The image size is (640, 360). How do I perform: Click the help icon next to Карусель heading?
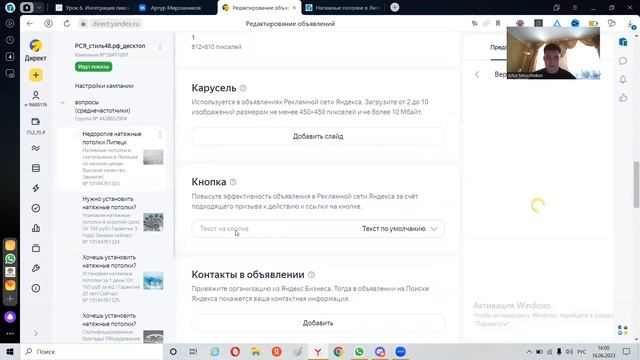pyautogui.click(x=243, y=88)
